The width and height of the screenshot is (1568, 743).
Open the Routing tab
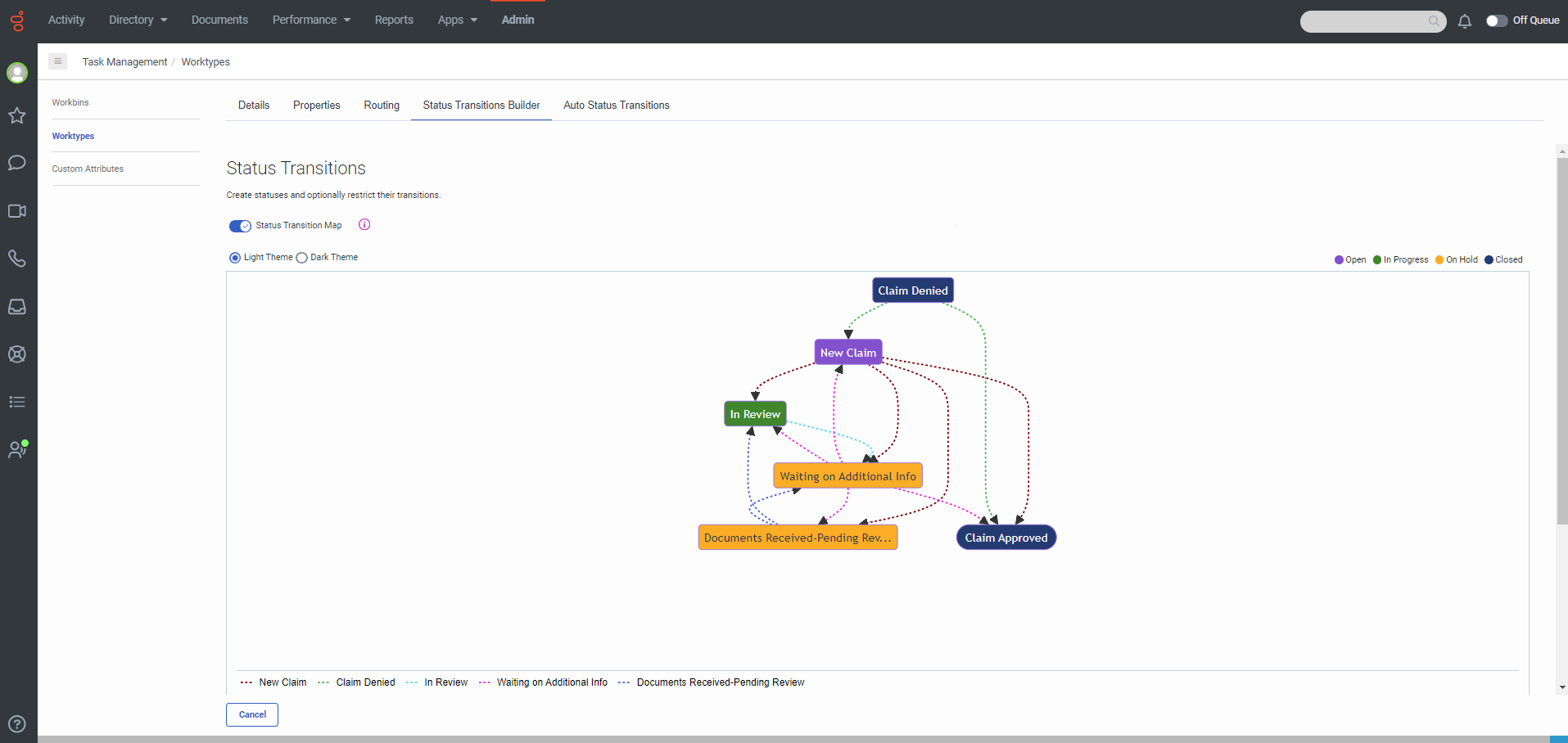[382, 106]
